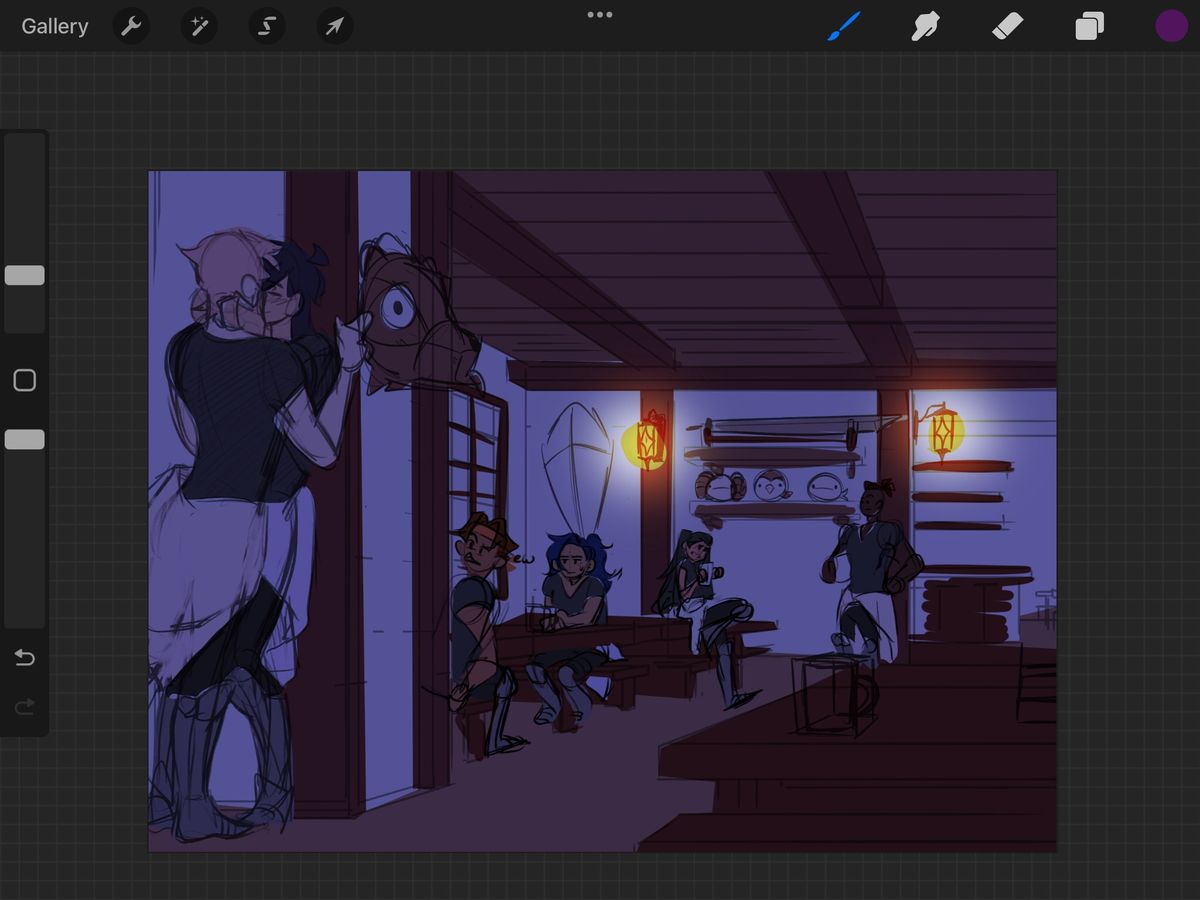This screenshot has height=900, width=1200.
Task: Tap the left glowing lantern on canvas
Action: tap(648, 441)
